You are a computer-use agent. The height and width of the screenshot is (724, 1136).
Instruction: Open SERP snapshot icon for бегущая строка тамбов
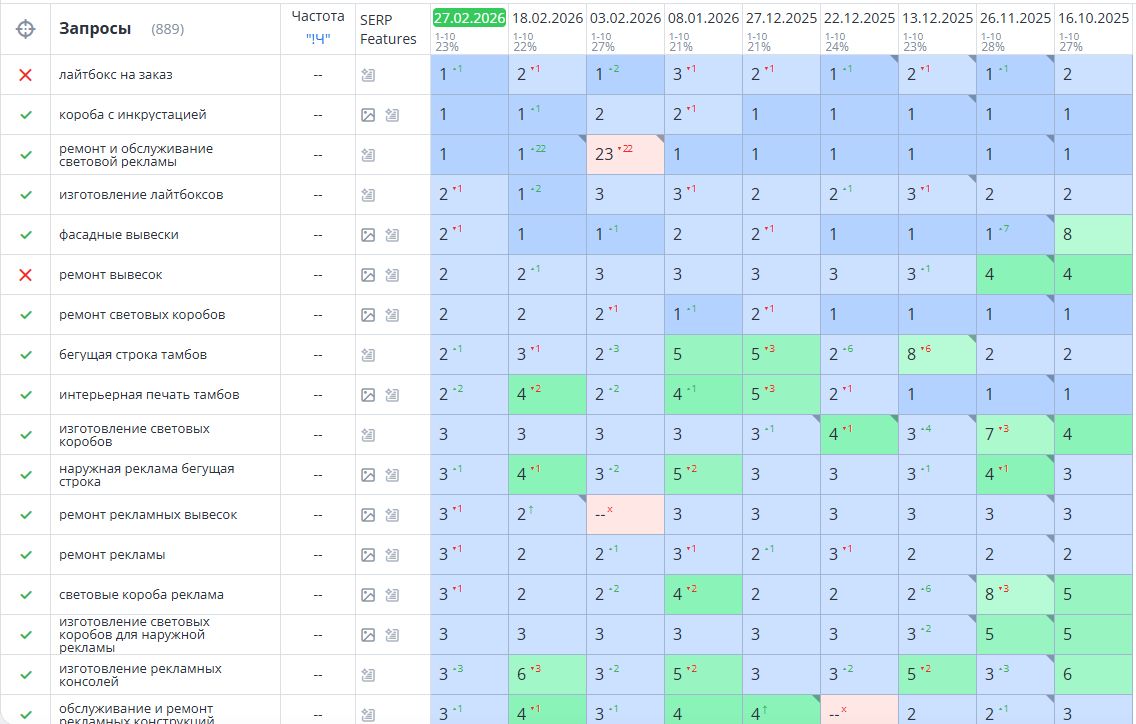pyautogui.click(x=368, y=355)
